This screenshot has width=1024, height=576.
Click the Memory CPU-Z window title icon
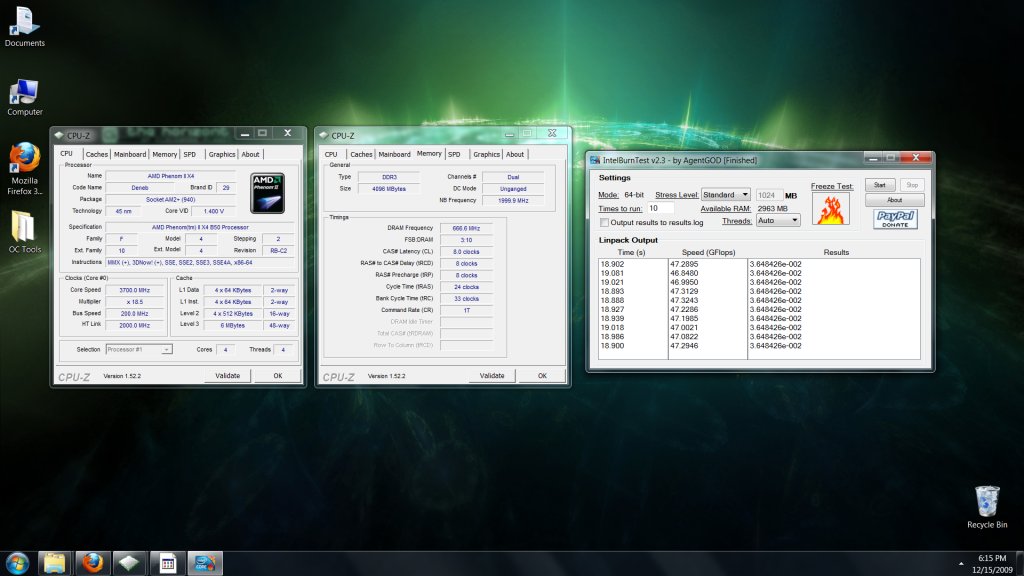click(x=323, y=135)
